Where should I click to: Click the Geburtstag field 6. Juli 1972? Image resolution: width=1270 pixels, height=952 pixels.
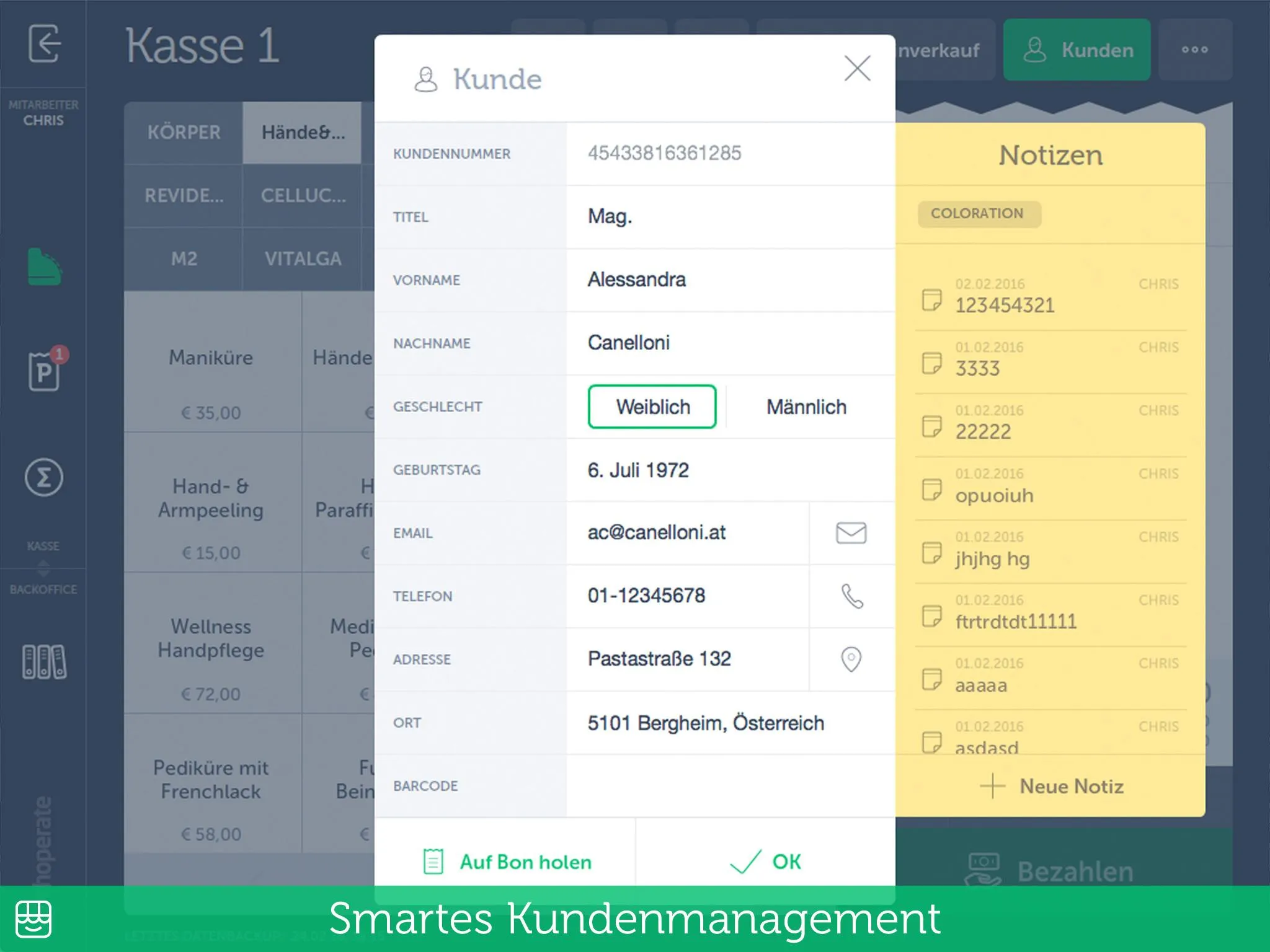coord(730,470)
